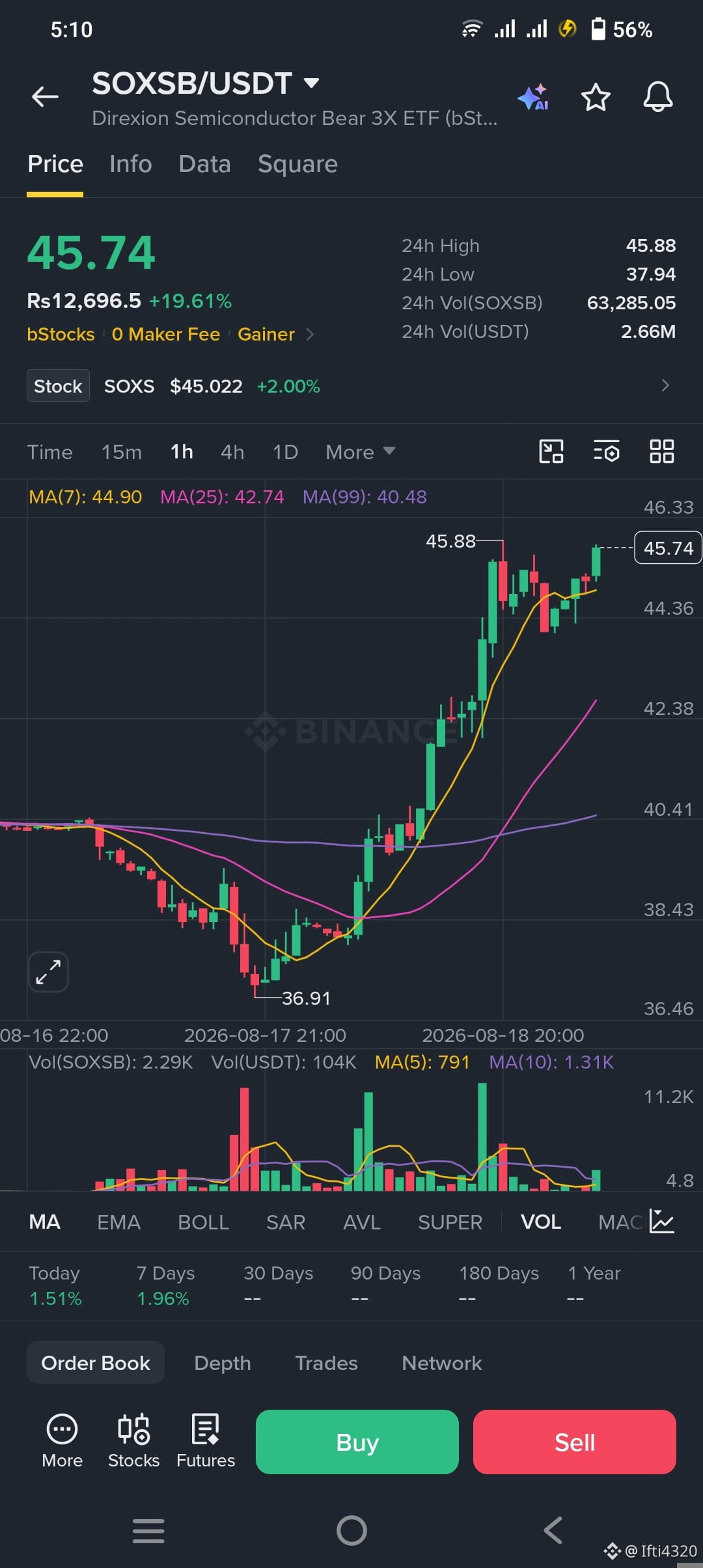Open the More options icon

pos(62,1442)
